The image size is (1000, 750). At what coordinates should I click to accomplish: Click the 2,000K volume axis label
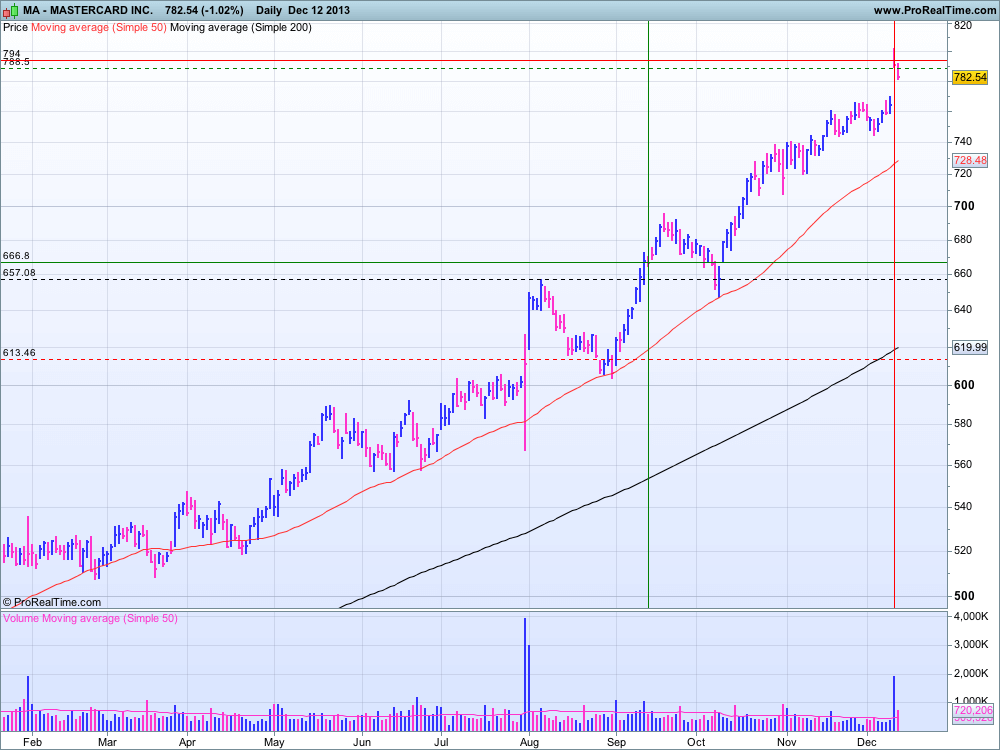pos(971,673)
